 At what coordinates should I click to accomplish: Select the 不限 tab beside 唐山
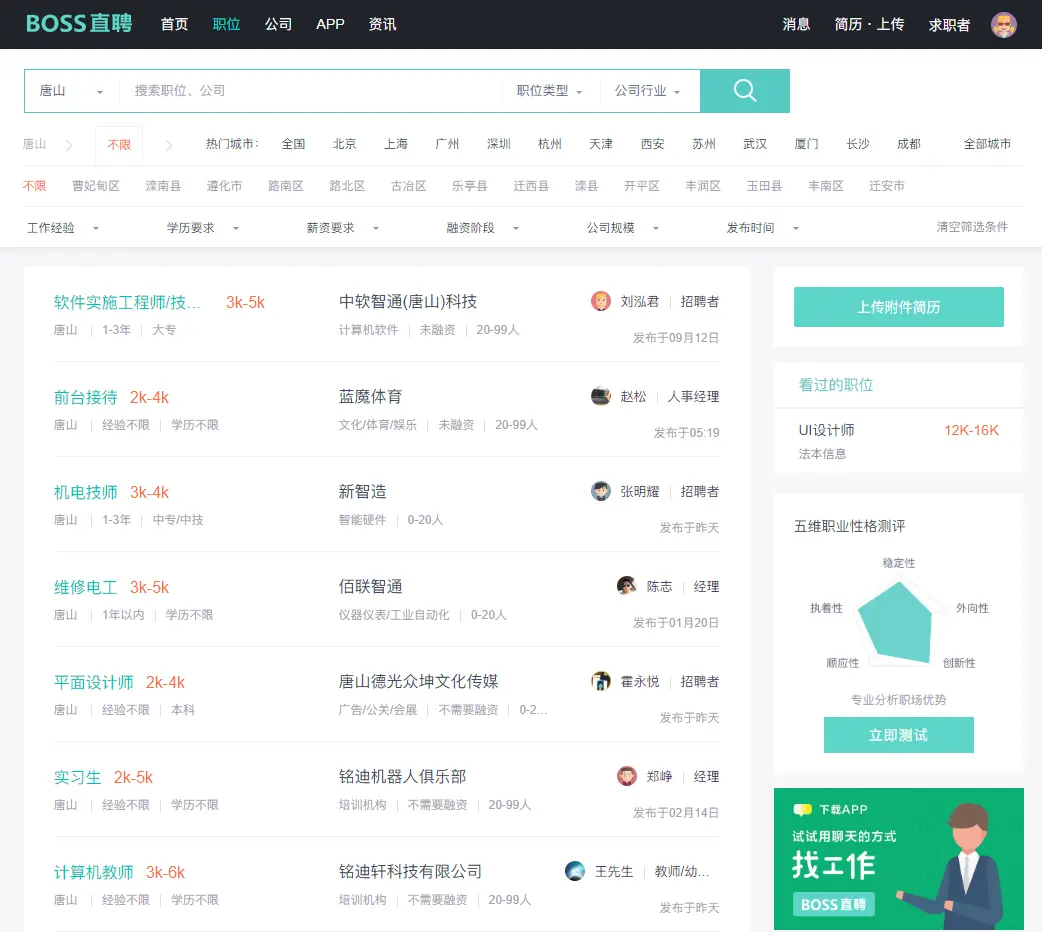click(x=119, y=145)
